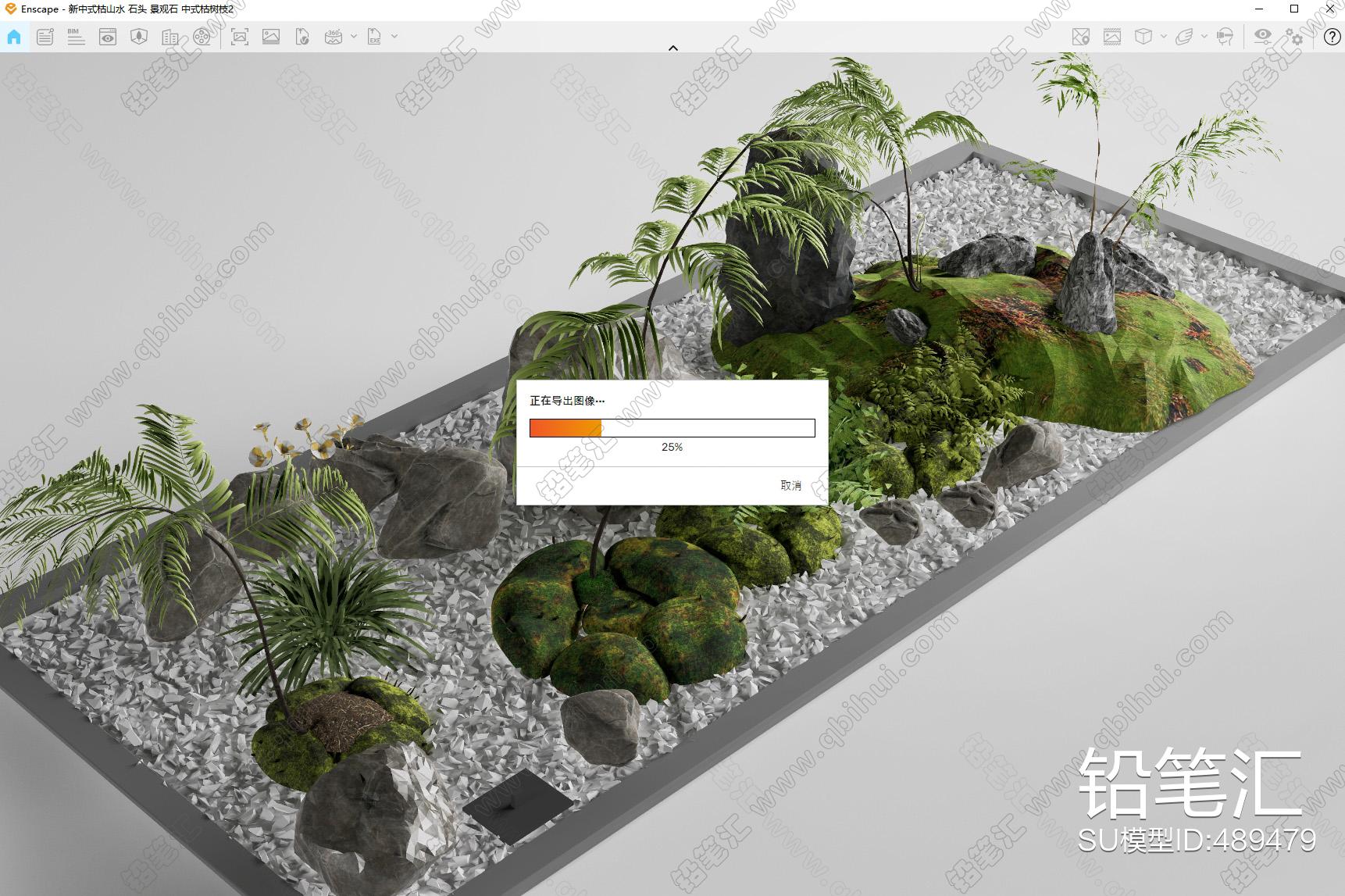Click the export progress bar

pyautogui.click(x=672, y=428)
